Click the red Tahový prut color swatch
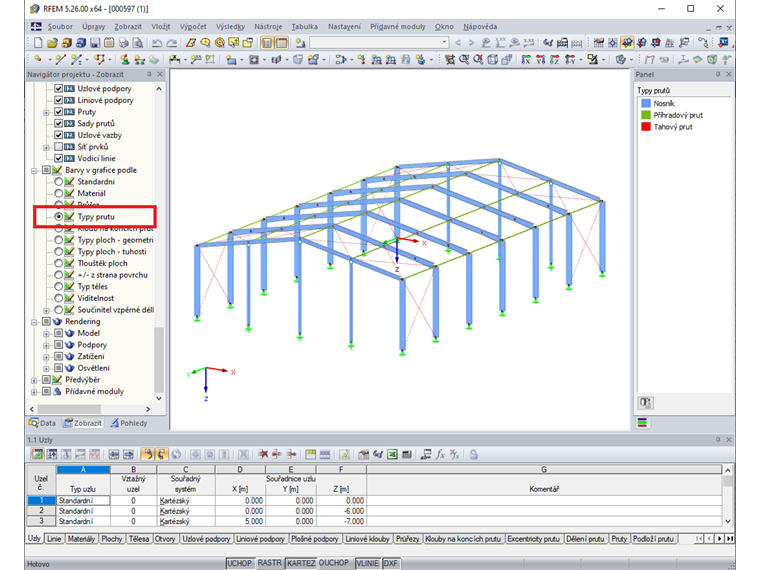 pos(646,127)
